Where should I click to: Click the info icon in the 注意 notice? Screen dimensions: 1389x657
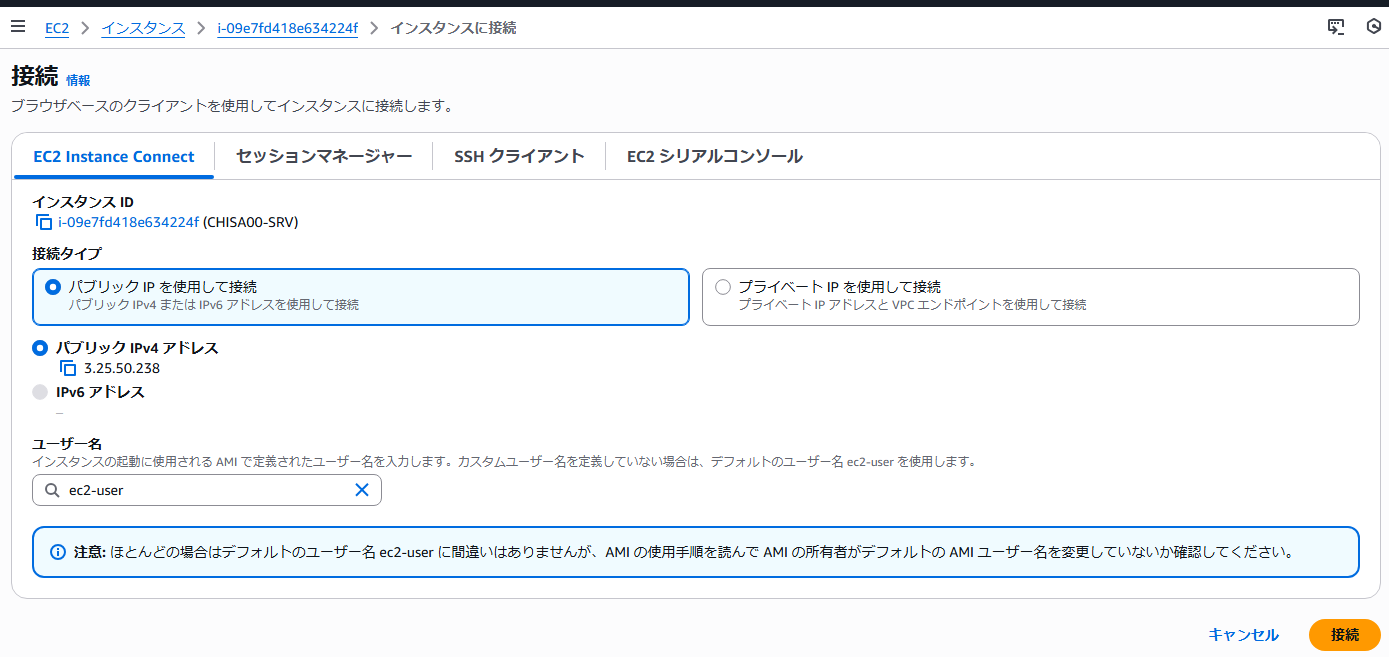58,552
